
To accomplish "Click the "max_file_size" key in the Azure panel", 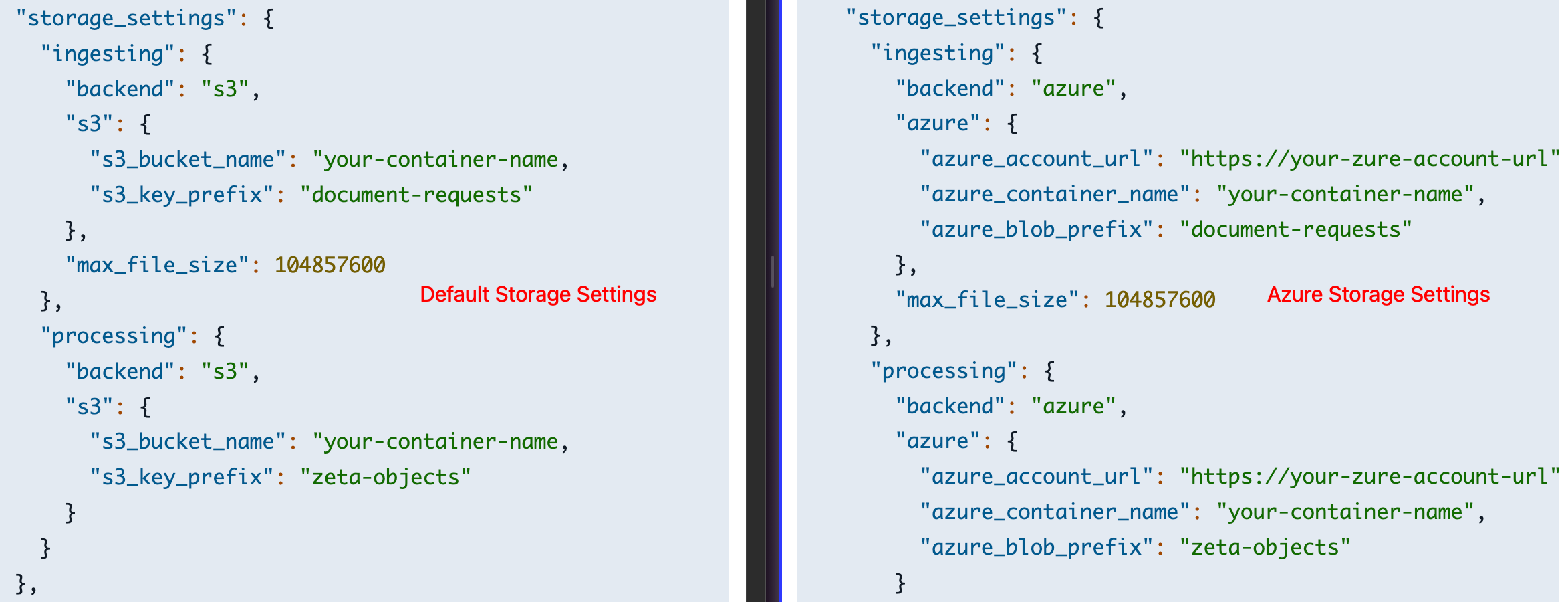I will click(987, 300).
